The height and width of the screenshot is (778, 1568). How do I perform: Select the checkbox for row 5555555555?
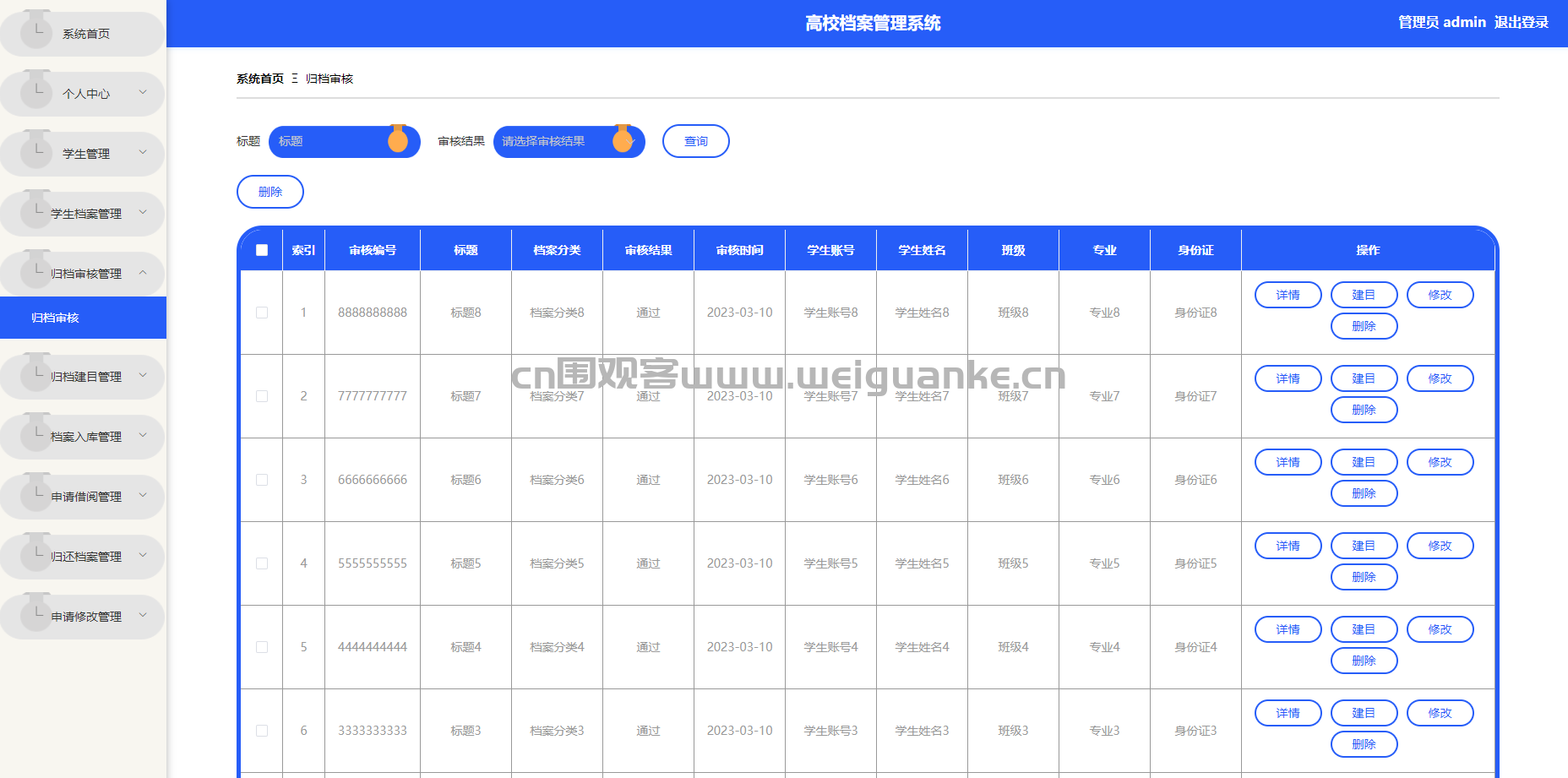click(262, 563)
